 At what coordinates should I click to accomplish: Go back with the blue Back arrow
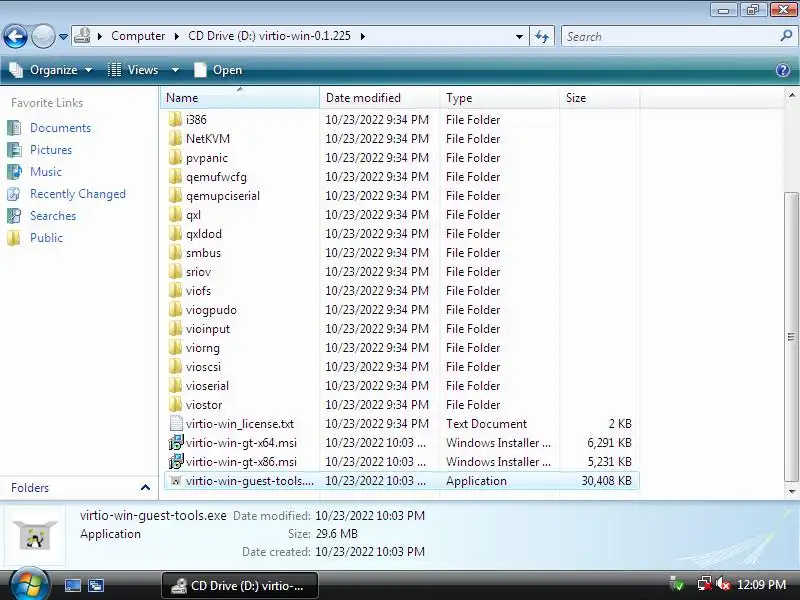pyautogui.click(x=15, y=36)
